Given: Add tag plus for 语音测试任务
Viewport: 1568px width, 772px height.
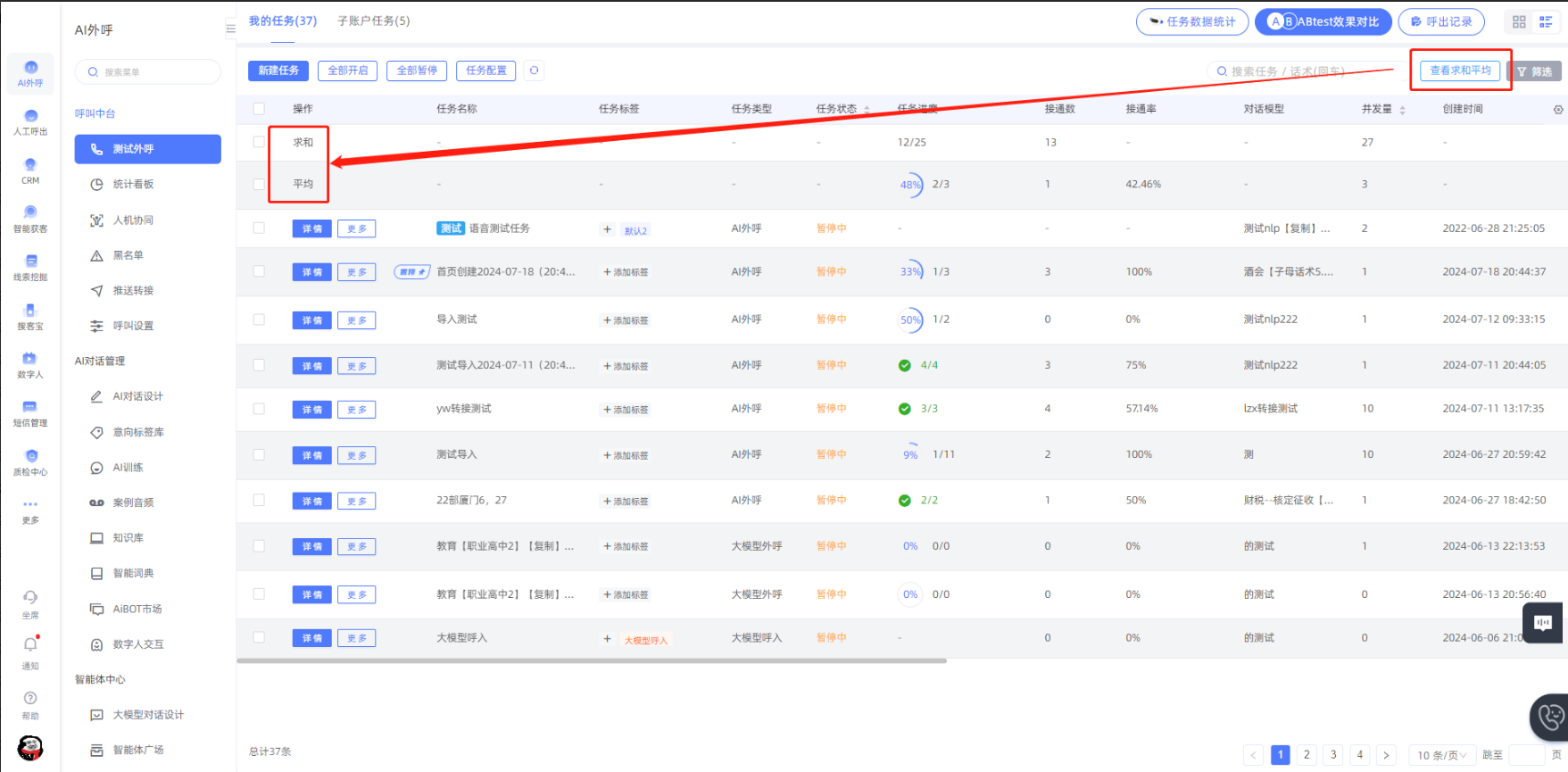Looking at the screenshot, I should pyautogui.click(x=607, y=229).
